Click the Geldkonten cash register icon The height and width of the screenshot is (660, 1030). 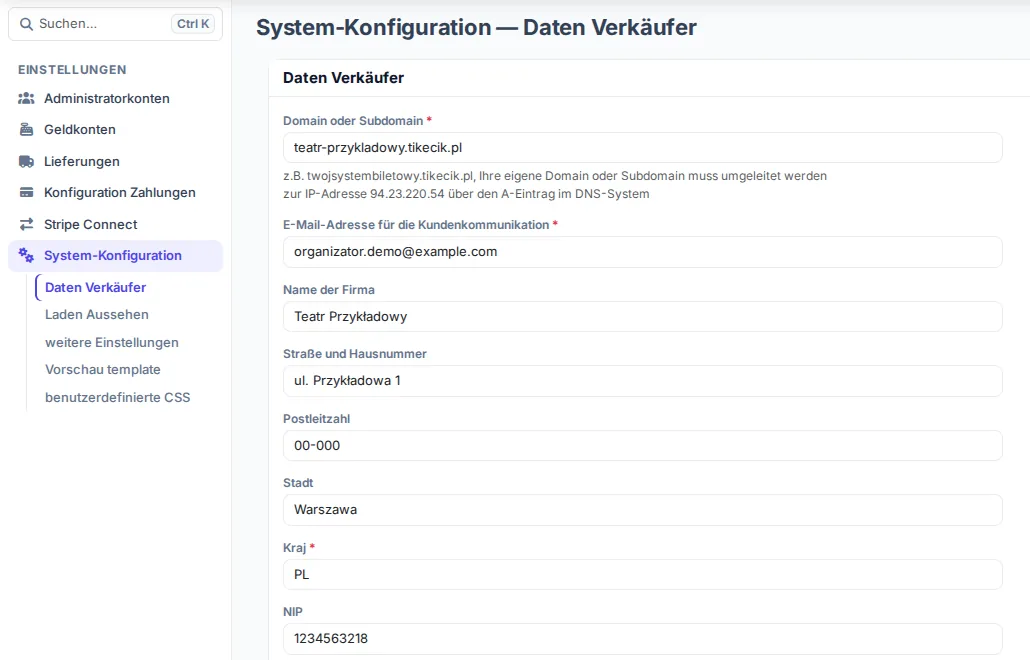(26, 129)
